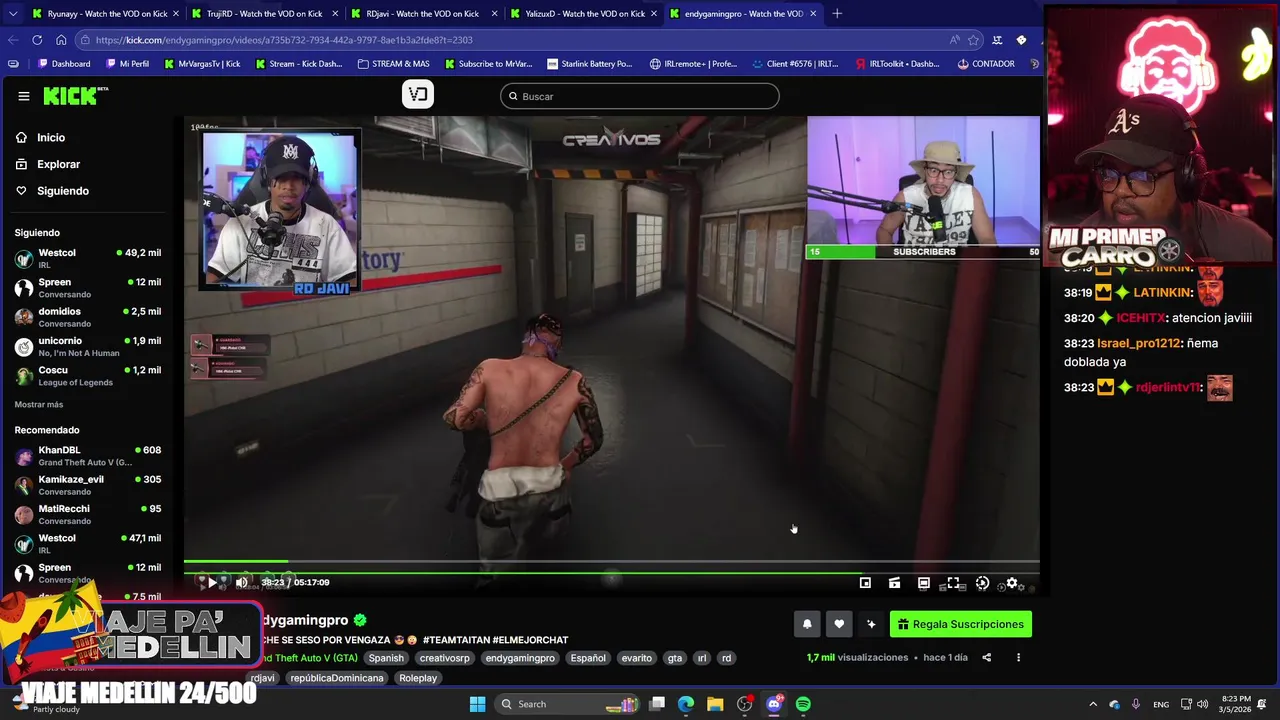Open the Kick hamburger sidebar menu
1280x720 pixels.
pos(23,96)
